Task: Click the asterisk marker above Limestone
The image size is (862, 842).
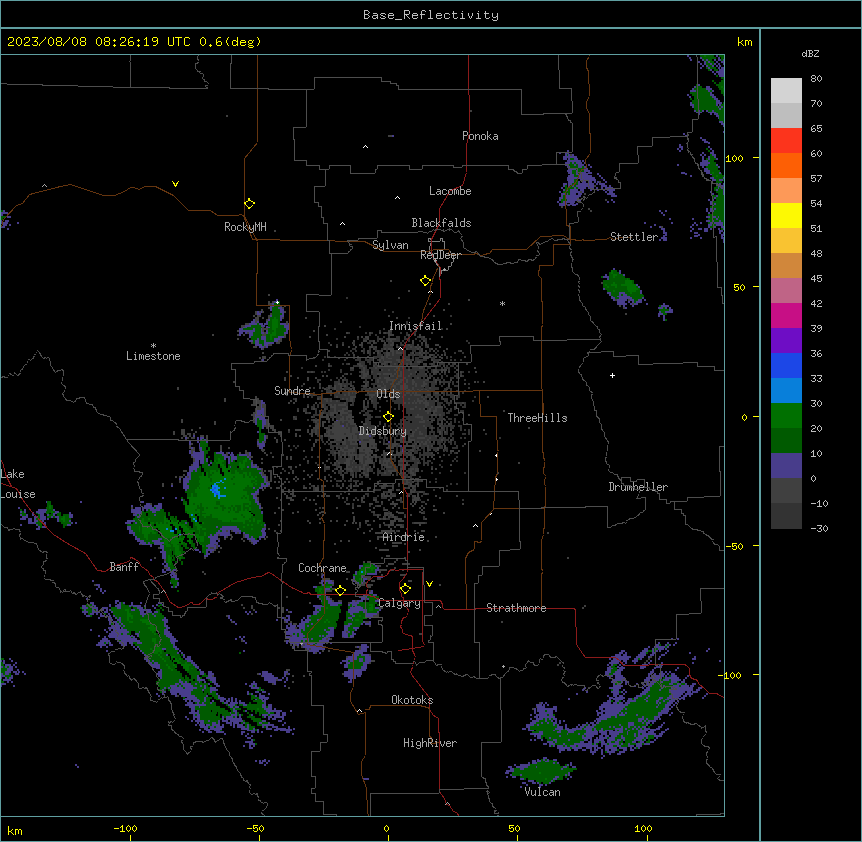Action: click(x=153, y=346)
